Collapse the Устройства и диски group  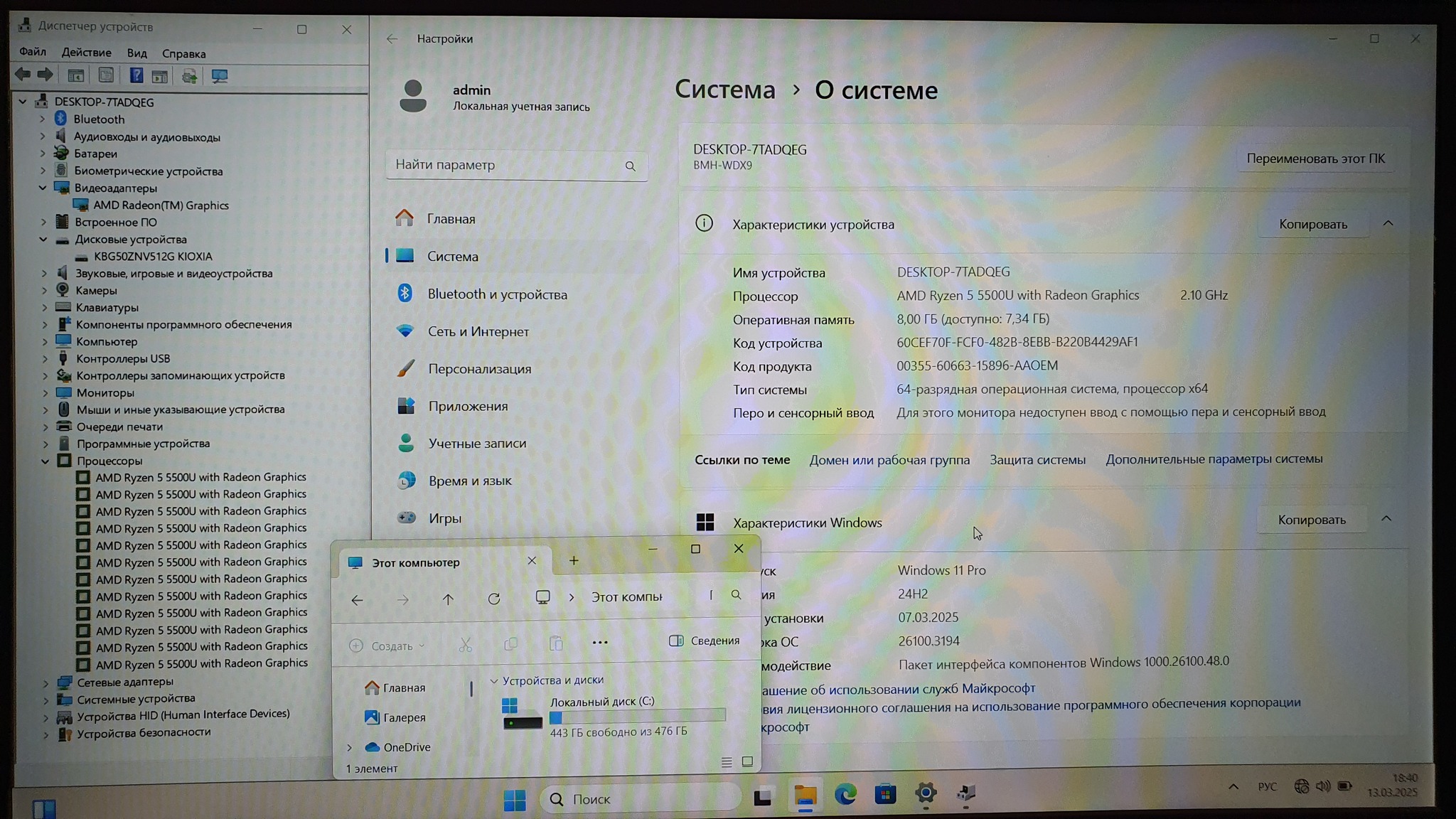point(494,681)
